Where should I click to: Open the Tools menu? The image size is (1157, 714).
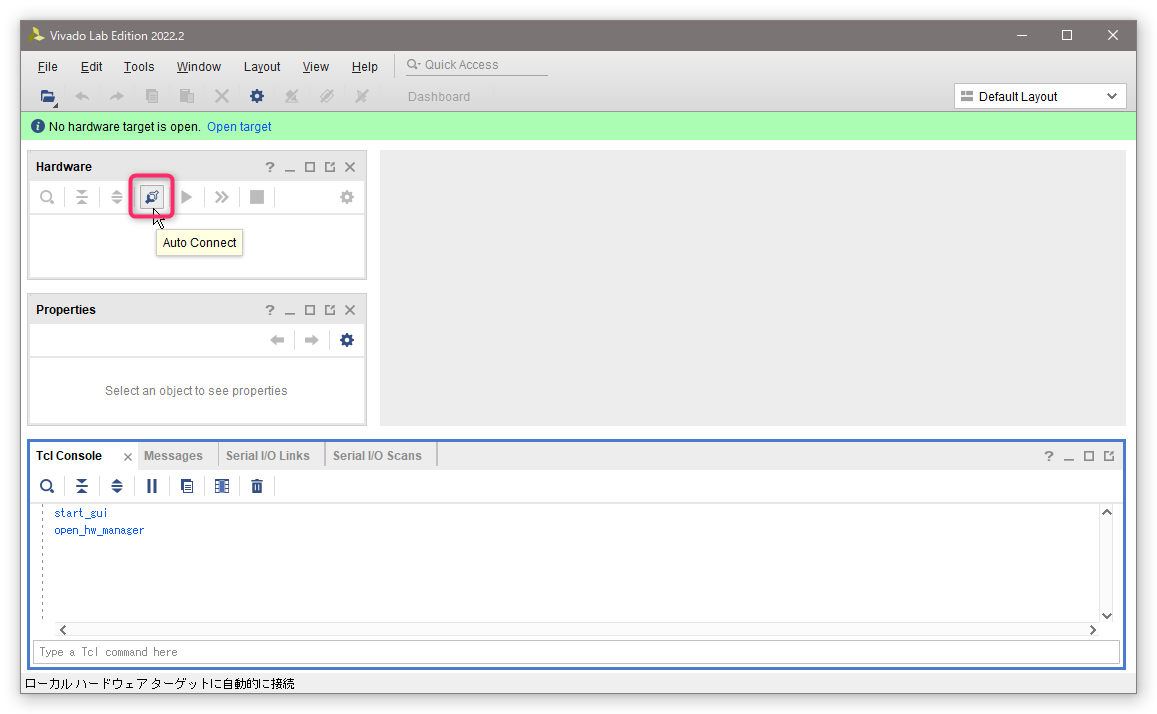139,67
